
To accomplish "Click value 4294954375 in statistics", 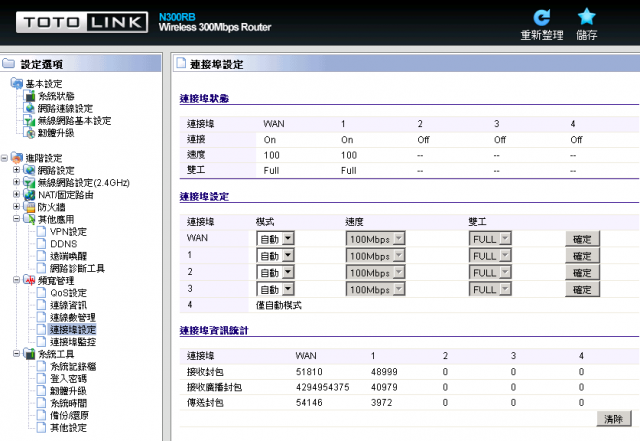I will point(322,387).
